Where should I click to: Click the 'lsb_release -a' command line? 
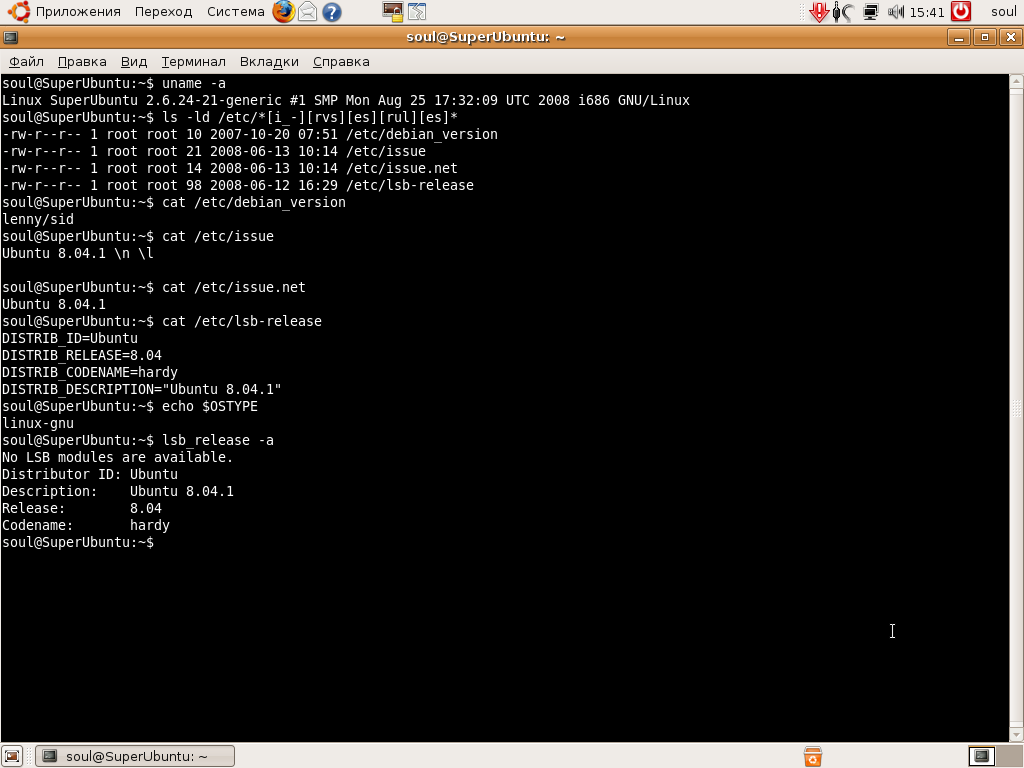[x=138, y=440]
